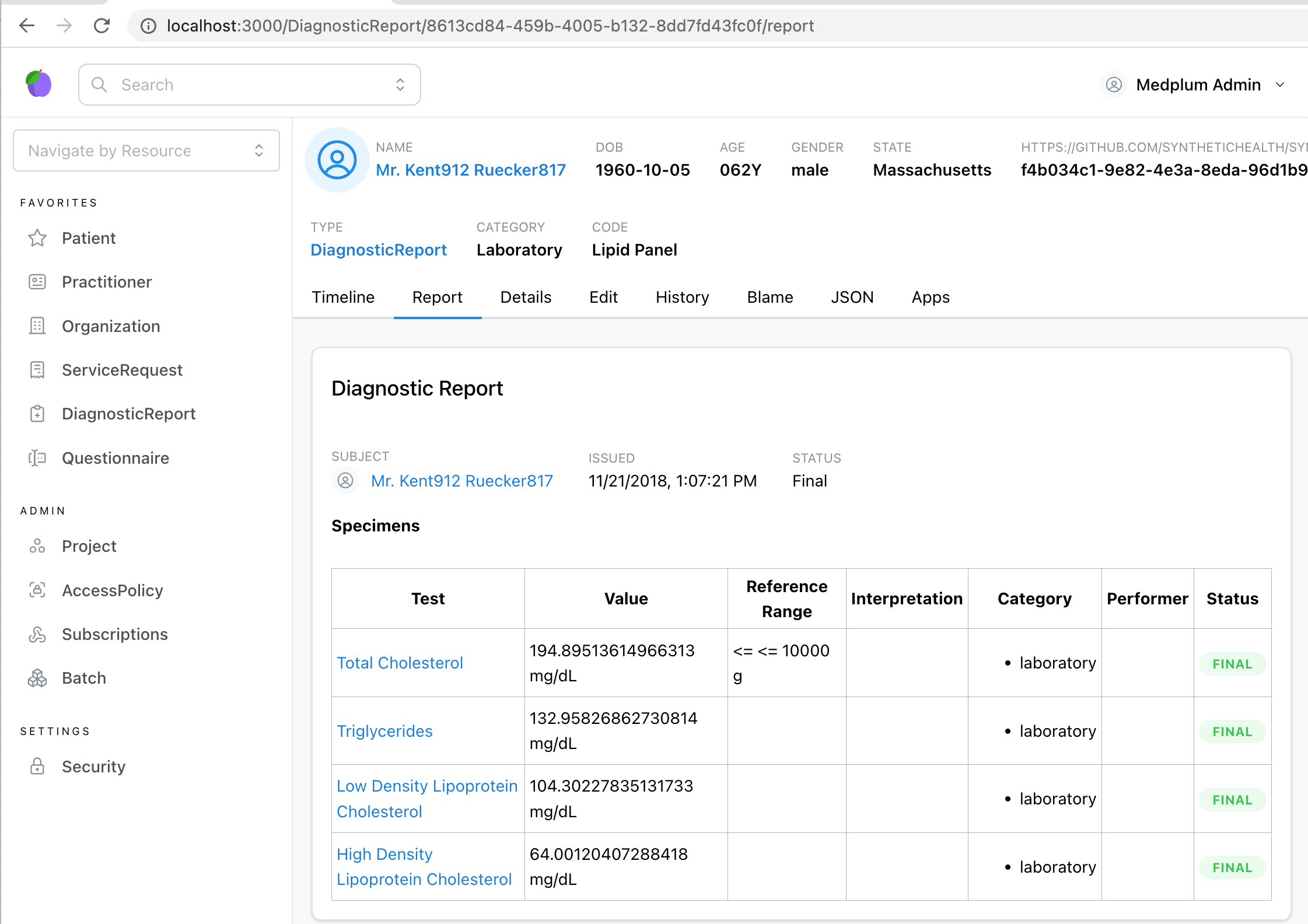
Task: Open the Timeline tab
Action: click(343, 297)
